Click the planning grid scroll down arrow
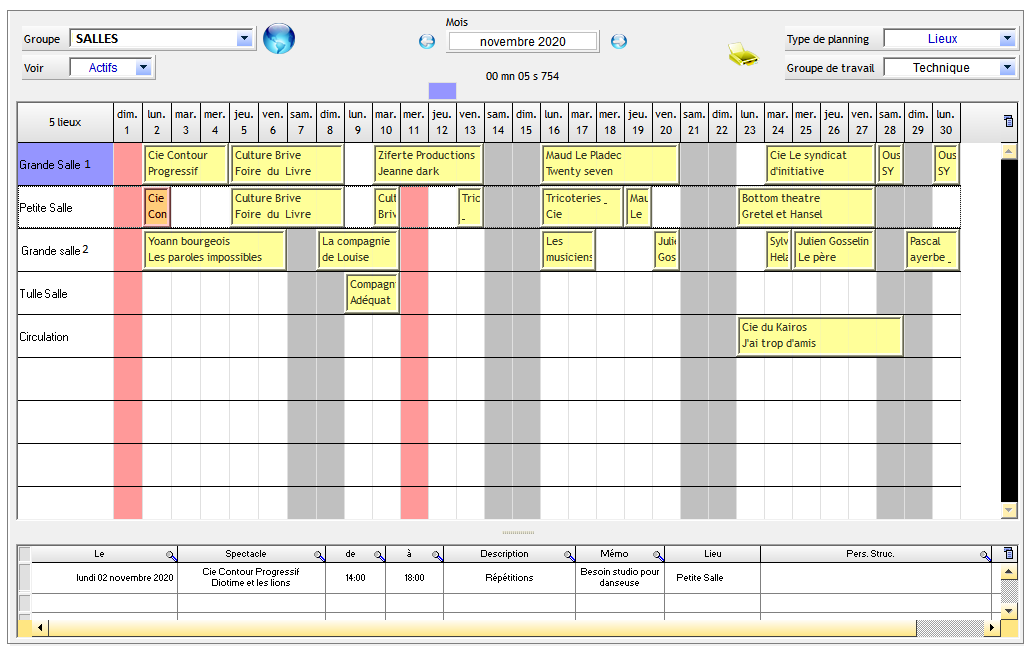 [x=1009, y=511]
